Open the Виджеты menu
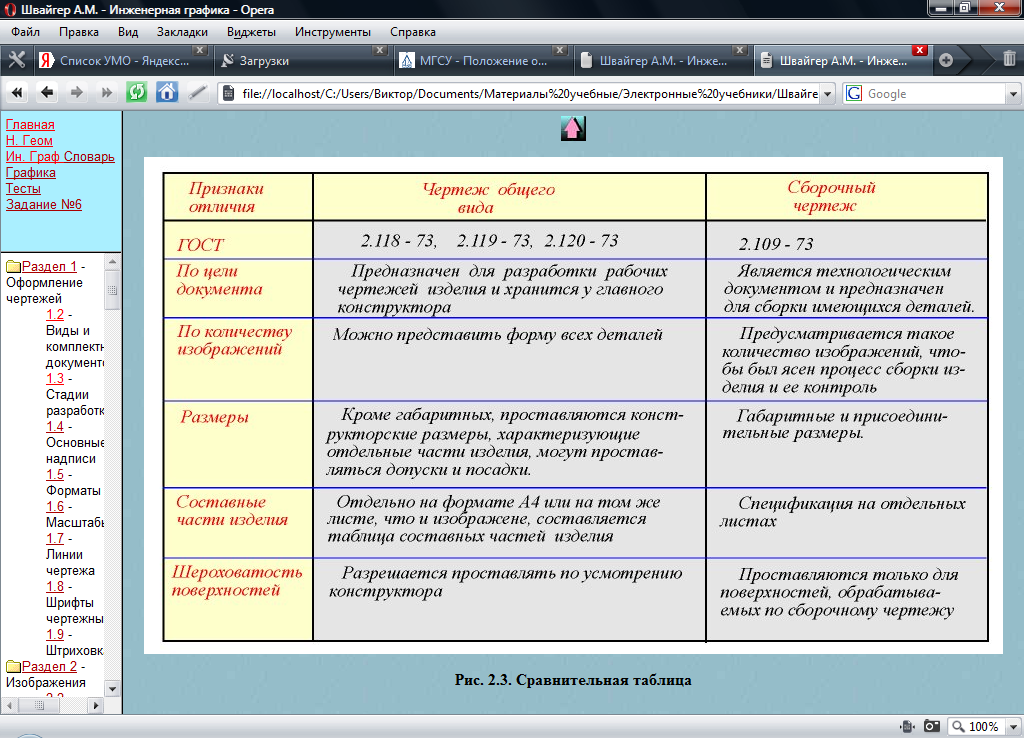This screenshot has width=1024, height=738. click(251, 32)
